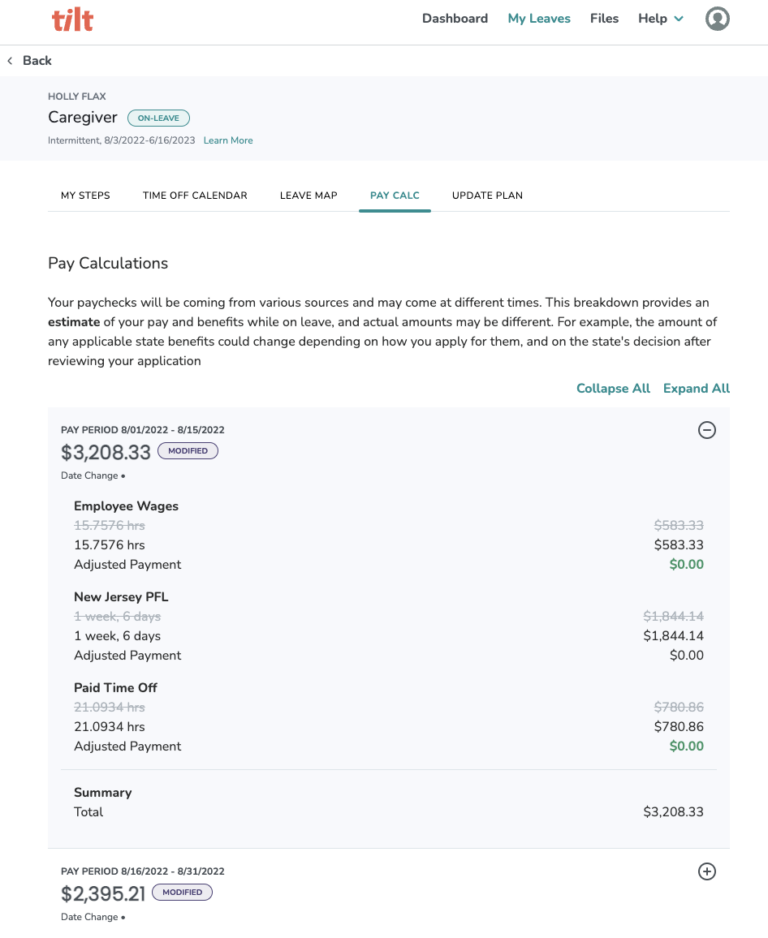Click the tilt logo

coord(72,19)
